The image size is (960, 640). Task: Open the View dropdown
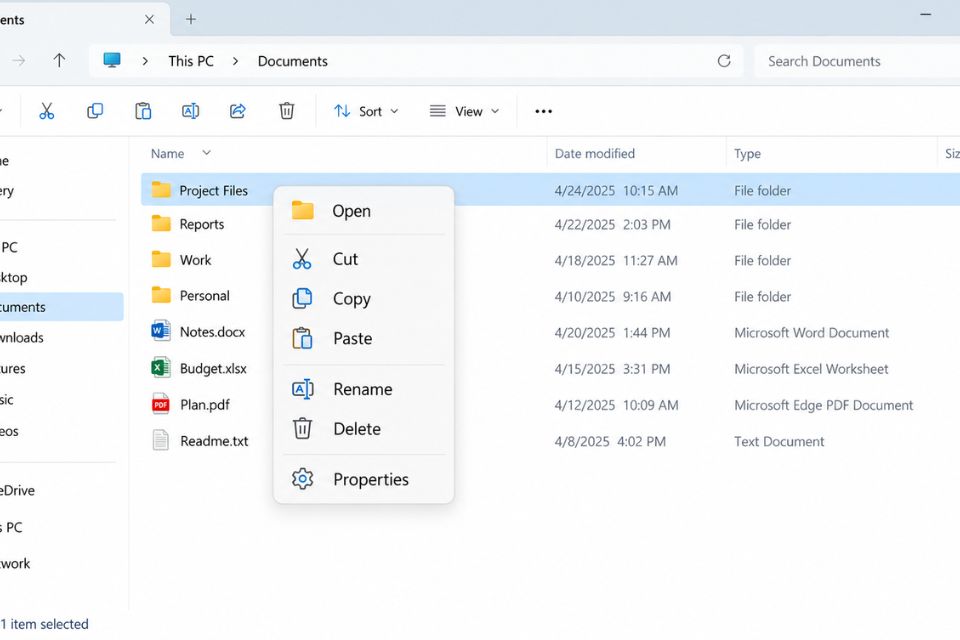pyautogui.click(x=464, y=111)
